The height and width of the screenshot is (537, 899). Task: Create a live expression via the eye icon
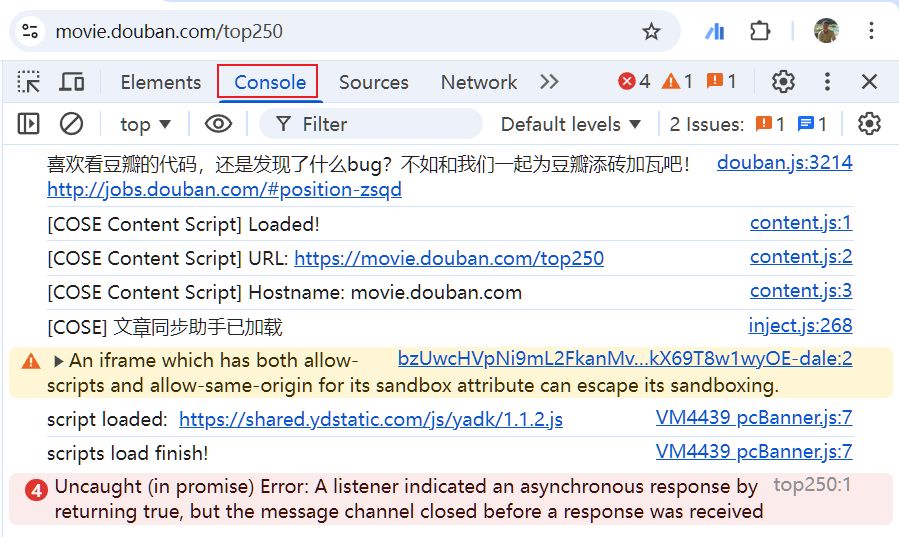tap(218, 124)
